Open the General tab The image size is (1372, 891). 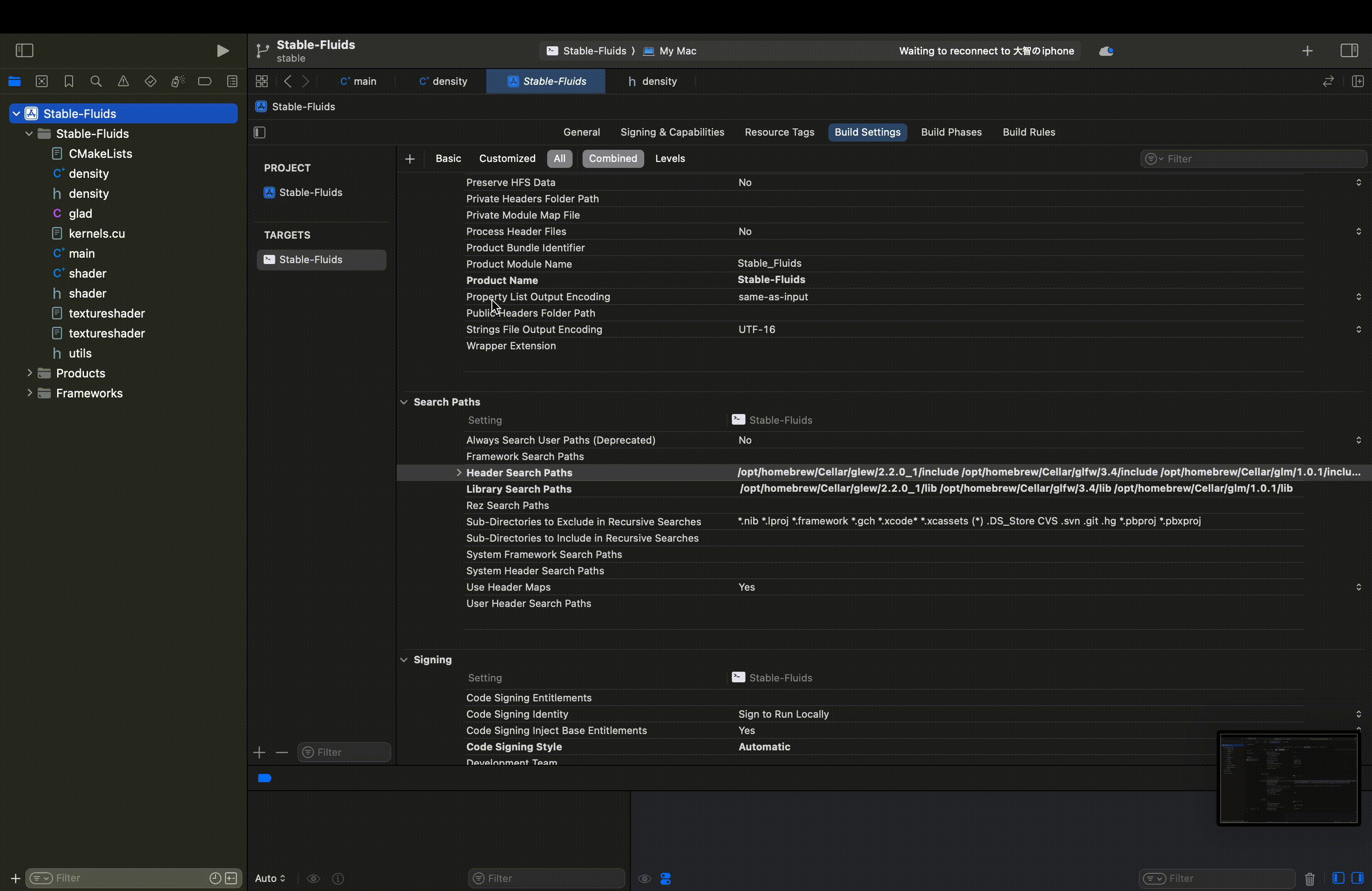582,132
